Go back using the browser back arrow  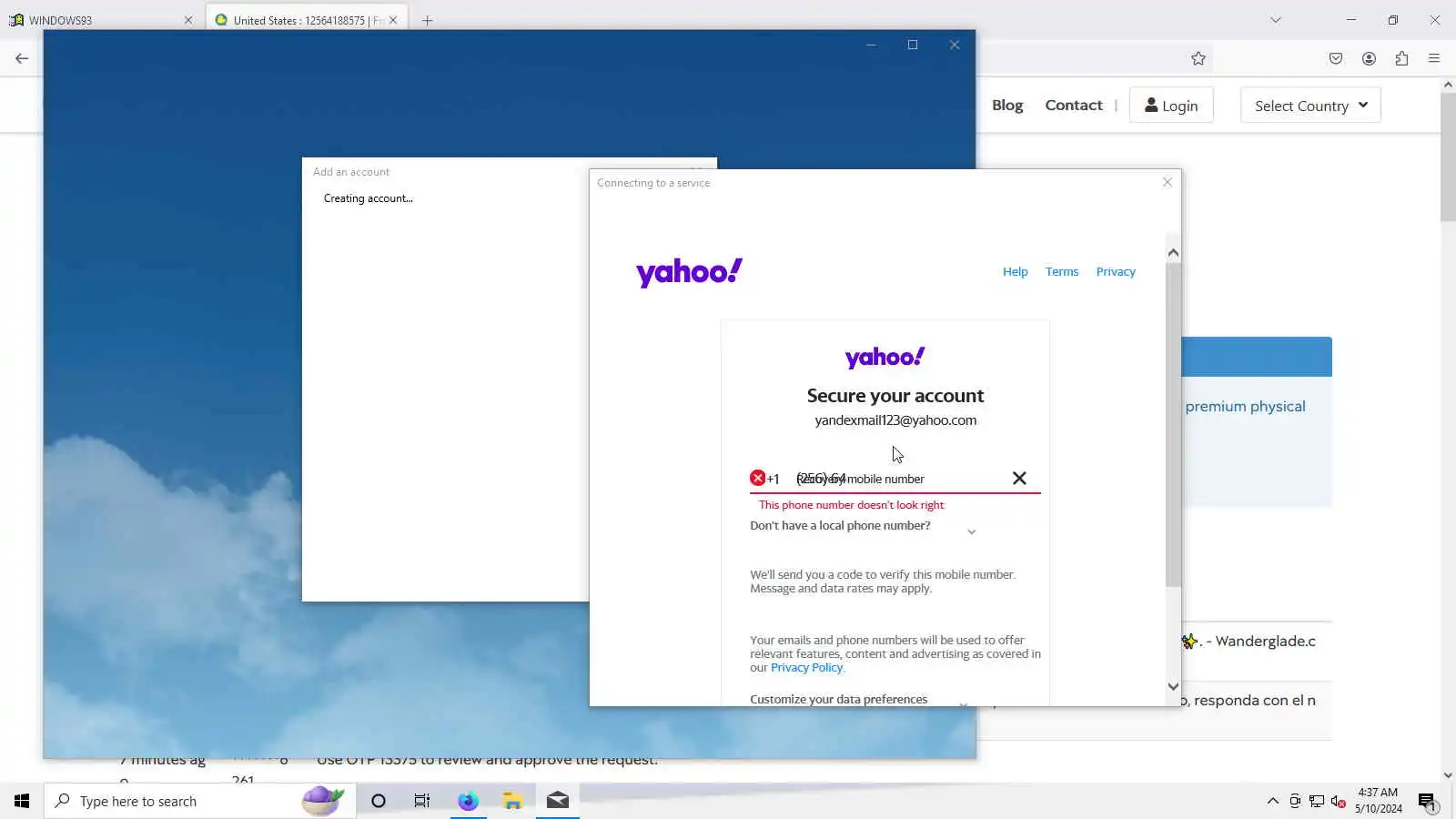[22, 58]
